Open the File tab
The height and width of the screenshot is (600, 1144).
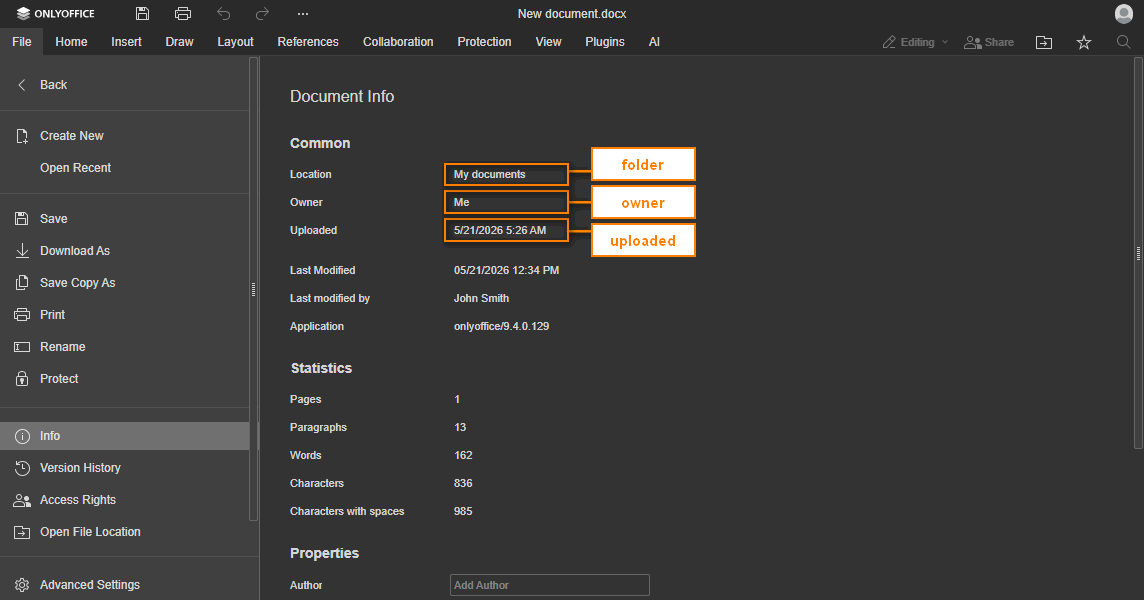coord(22,42)
